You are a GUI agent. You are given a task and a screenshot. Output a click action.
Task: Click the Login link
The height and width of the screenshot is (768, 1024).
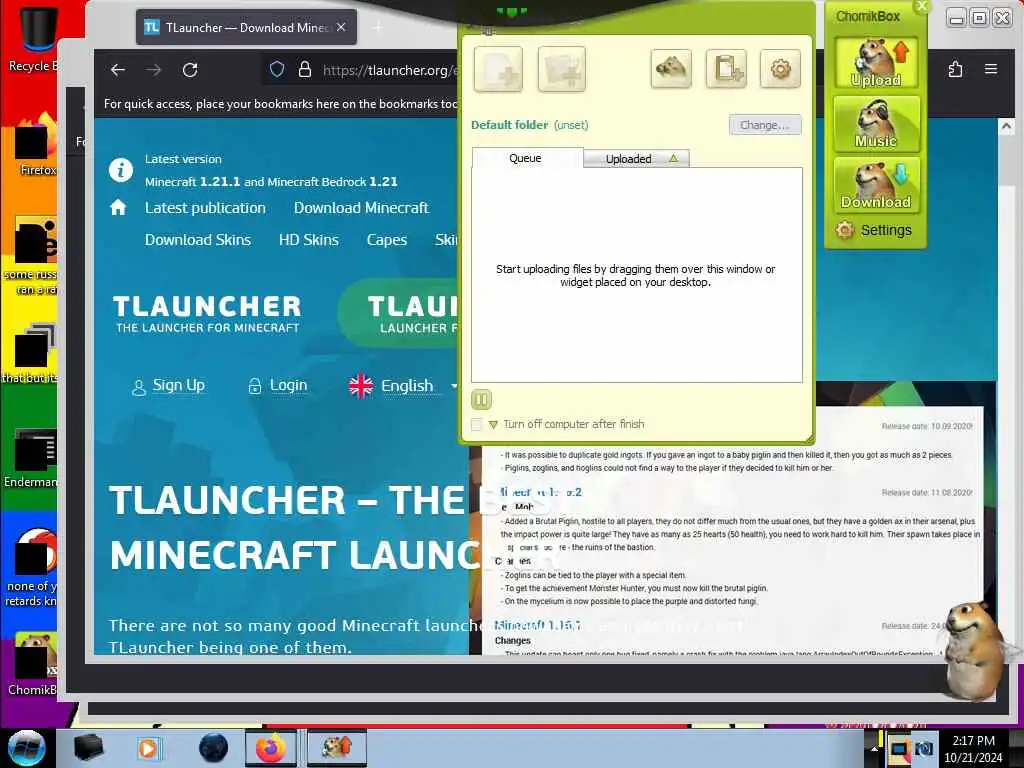(278, 385)
